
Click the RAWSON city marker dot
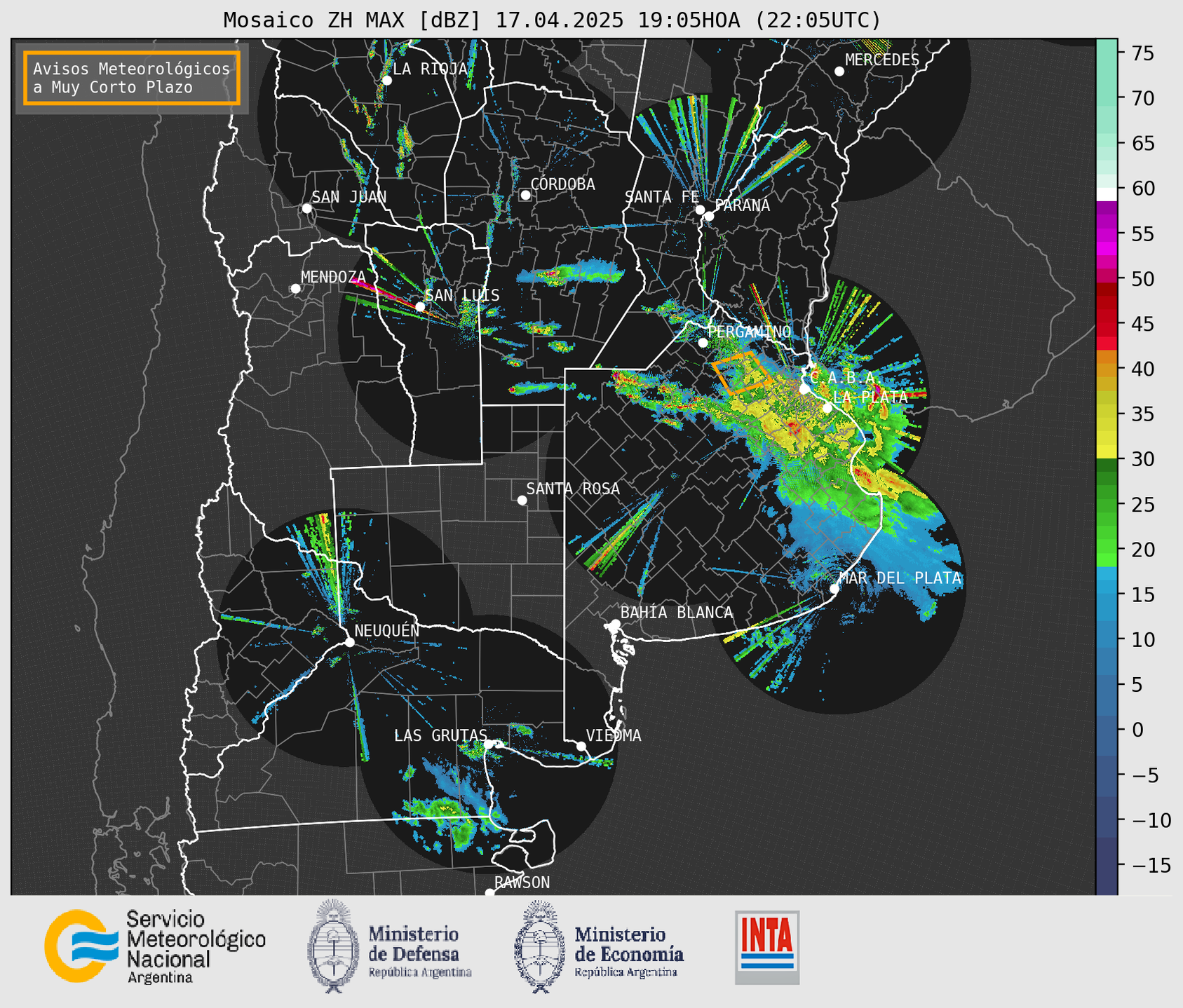click(x=489, y=892)
